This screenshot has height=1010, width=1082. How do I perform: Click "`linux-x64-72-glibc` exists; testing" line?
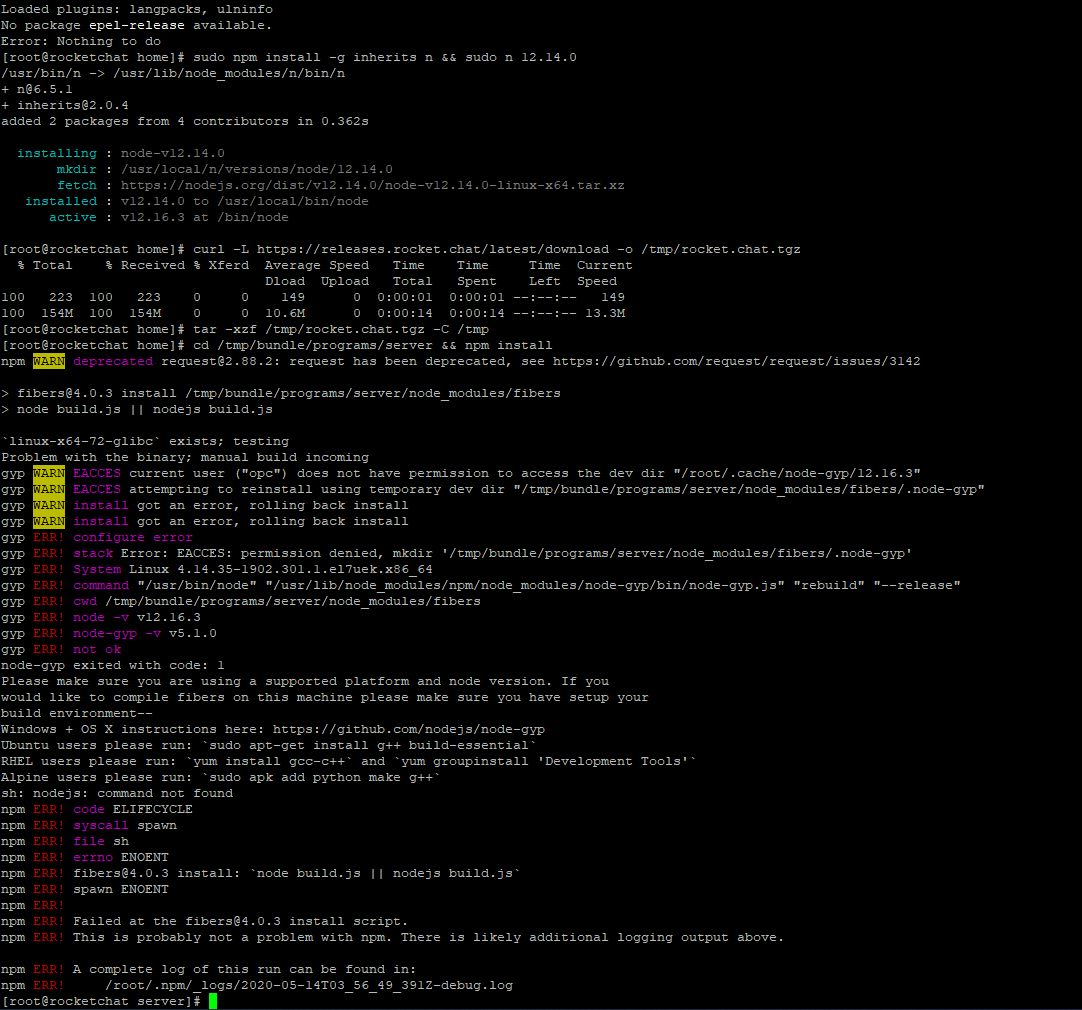coord(145,441)
